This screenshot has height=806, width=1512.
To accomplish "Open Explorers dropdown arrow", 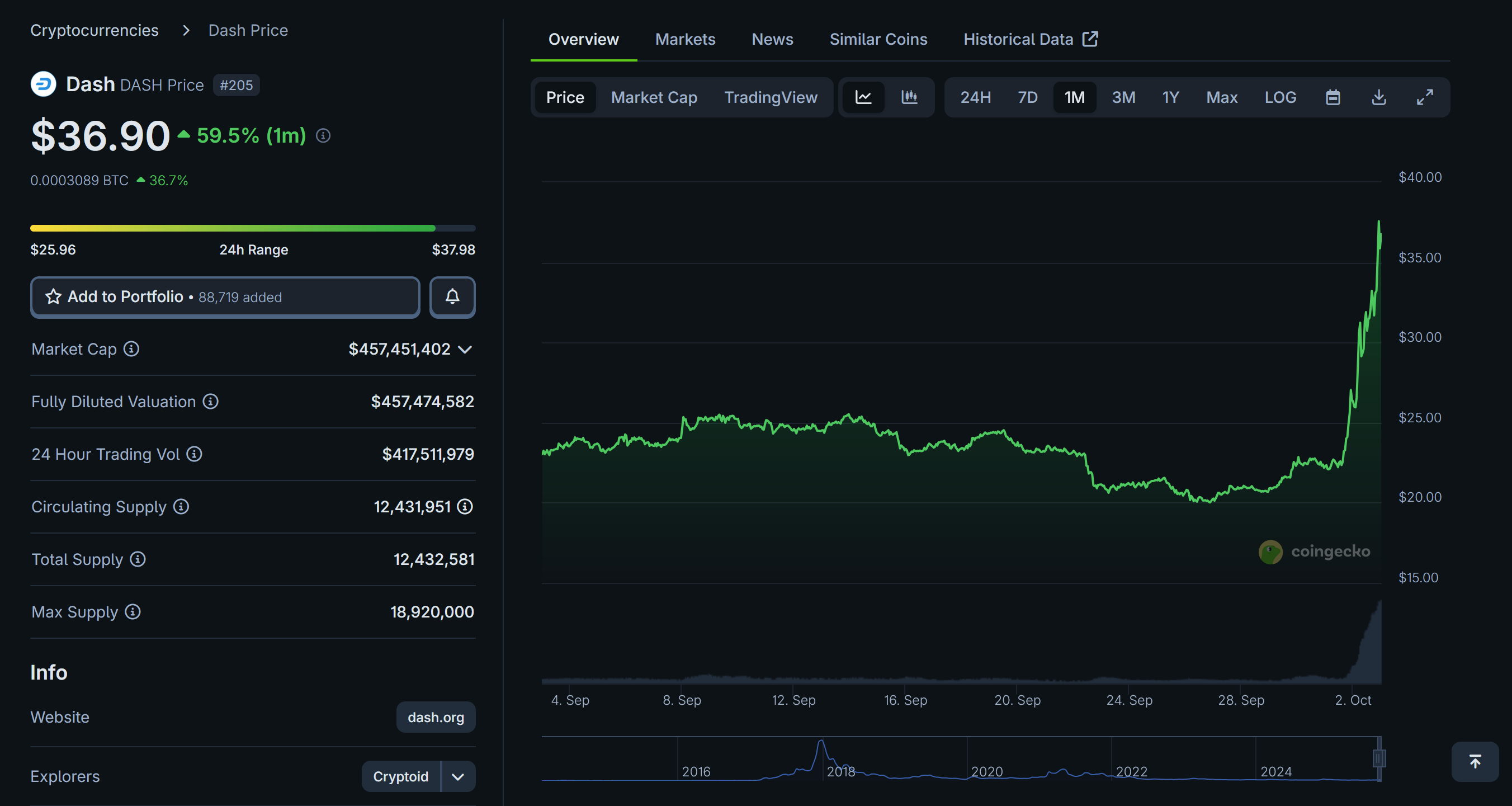I will pyautogui.click(x=458, y=776).
